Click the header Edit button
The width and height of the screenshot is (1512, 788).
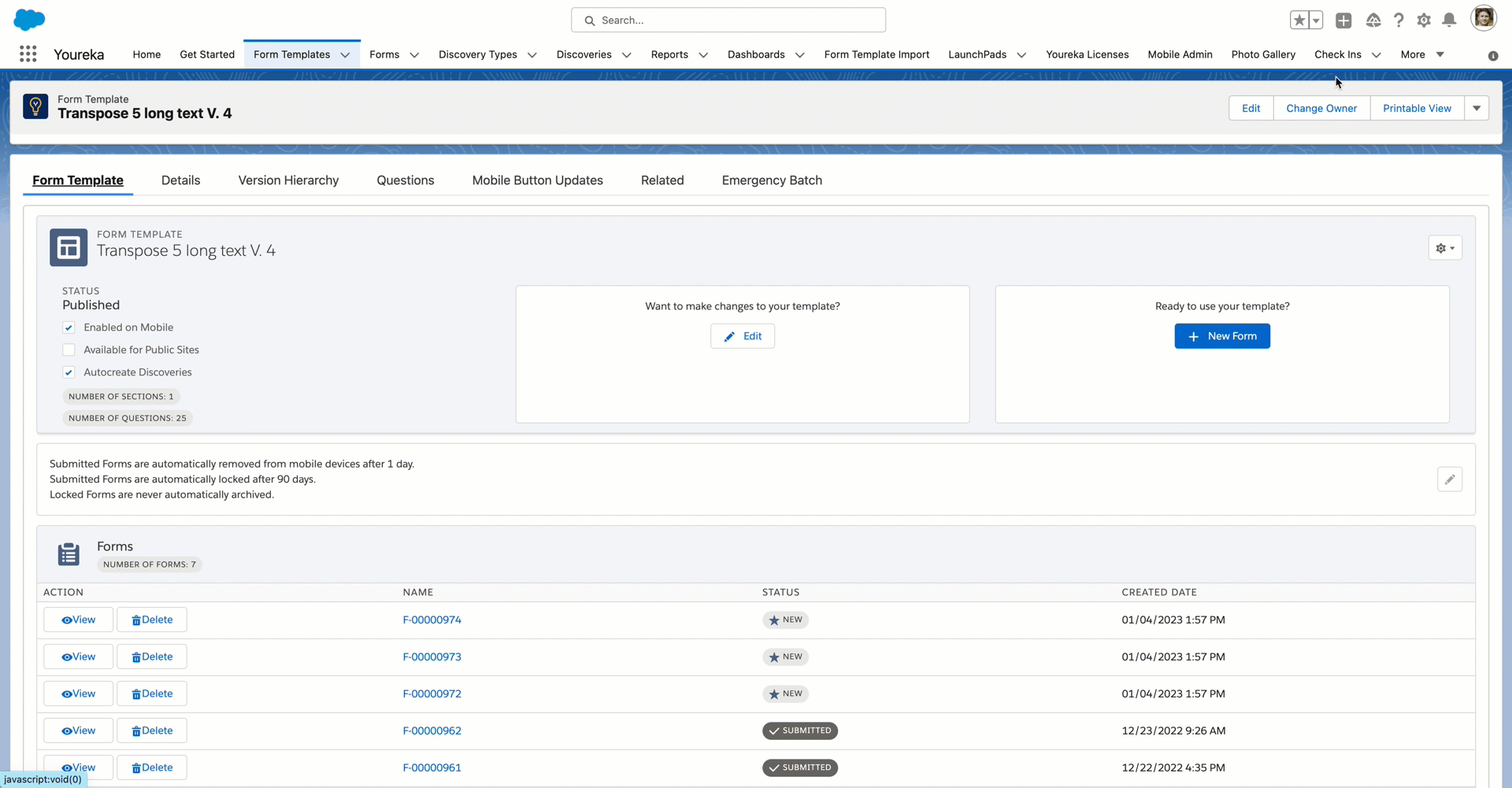(x=1251, y=108)
